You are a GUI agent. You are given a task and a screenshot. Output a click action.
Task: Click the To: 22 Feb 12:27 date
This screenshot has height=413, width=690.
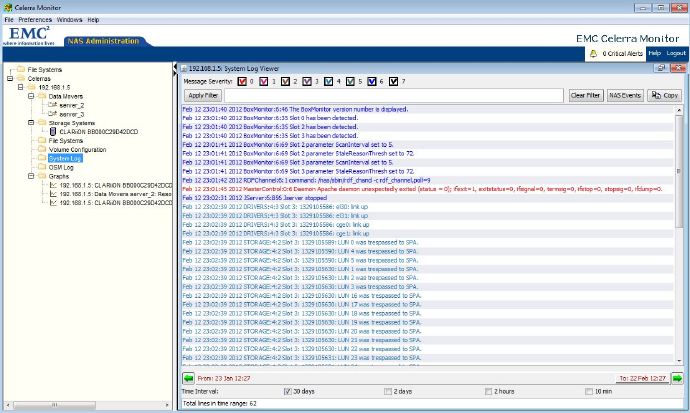coord(642,378)
